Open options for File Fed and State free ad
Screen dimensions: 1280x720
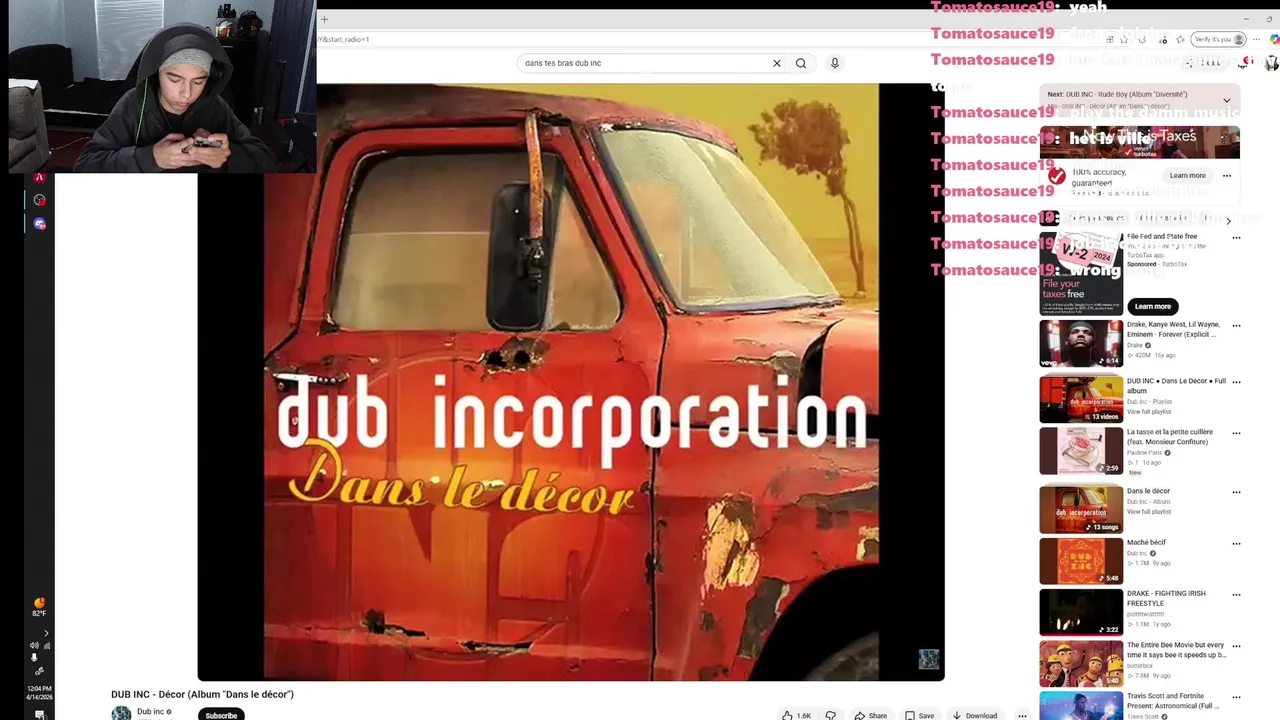tap(1236, 238)
